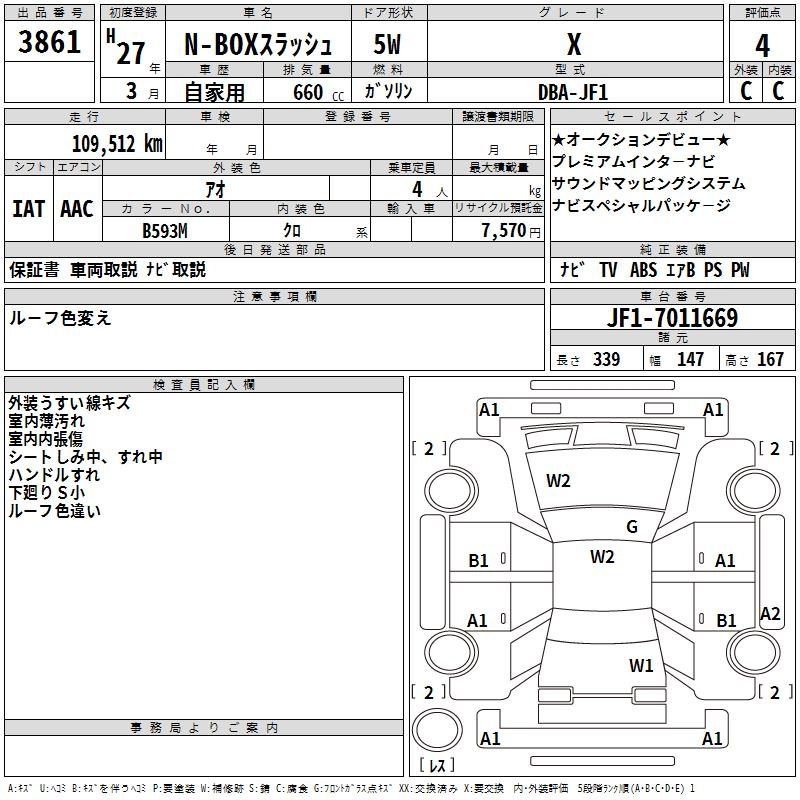The image size is (800, 800).
Task: Click the A2 damage mark on the diagram
Action: (770, 614)
